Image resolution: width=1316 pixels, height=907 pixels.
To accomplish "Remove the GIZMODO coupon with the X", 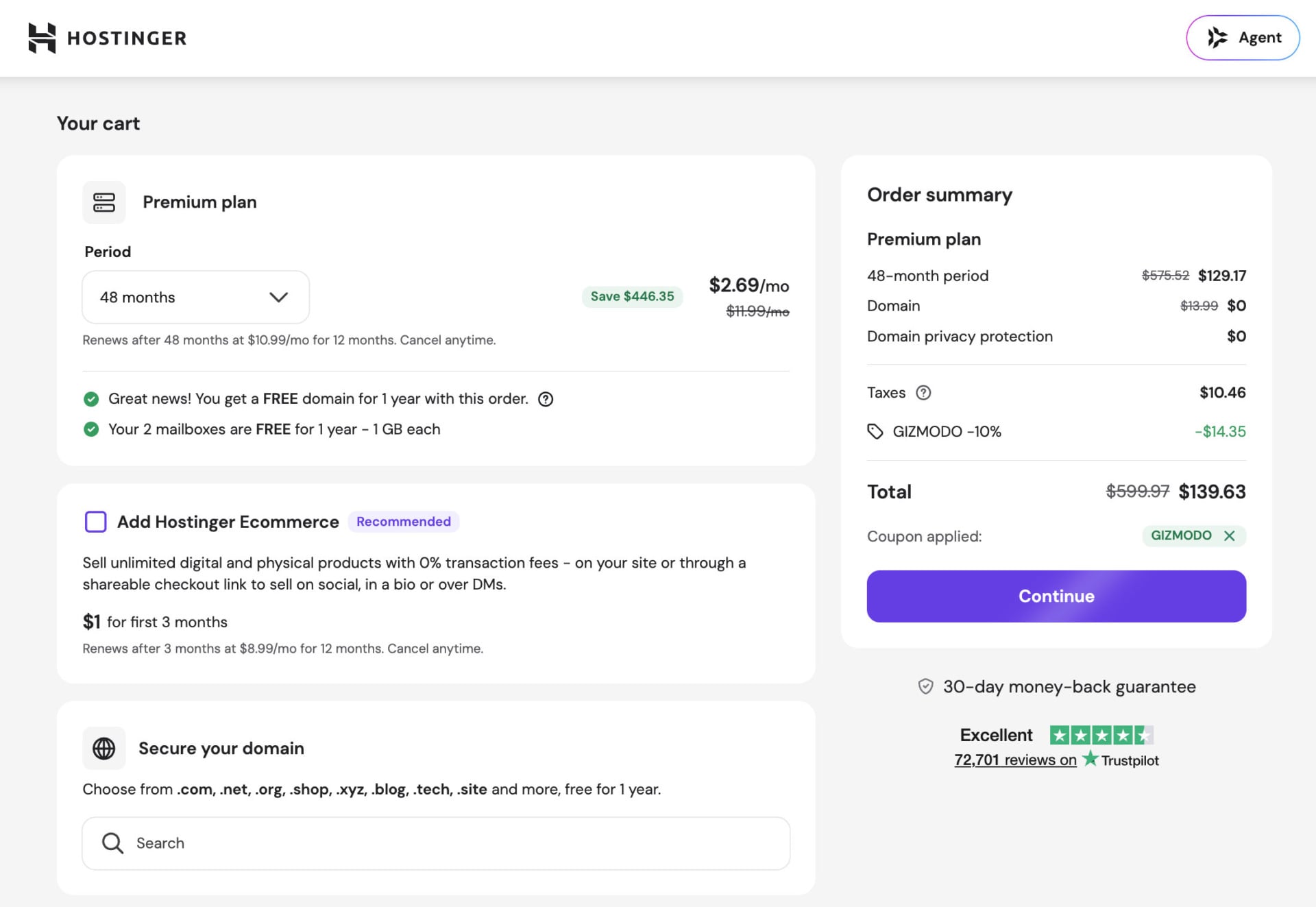I will pos(1230,535).
